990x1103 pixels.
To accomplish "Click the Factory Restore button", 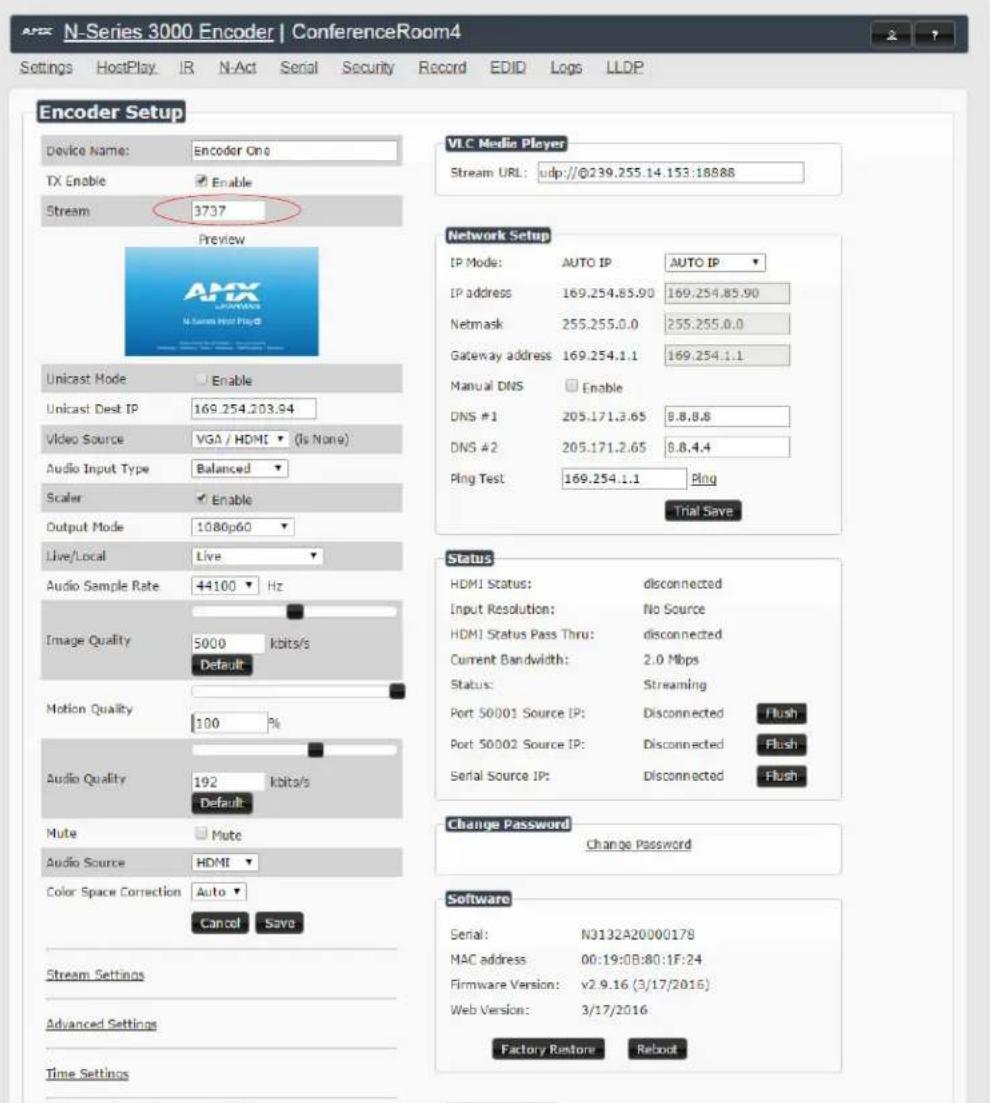I will point(548,1050).
